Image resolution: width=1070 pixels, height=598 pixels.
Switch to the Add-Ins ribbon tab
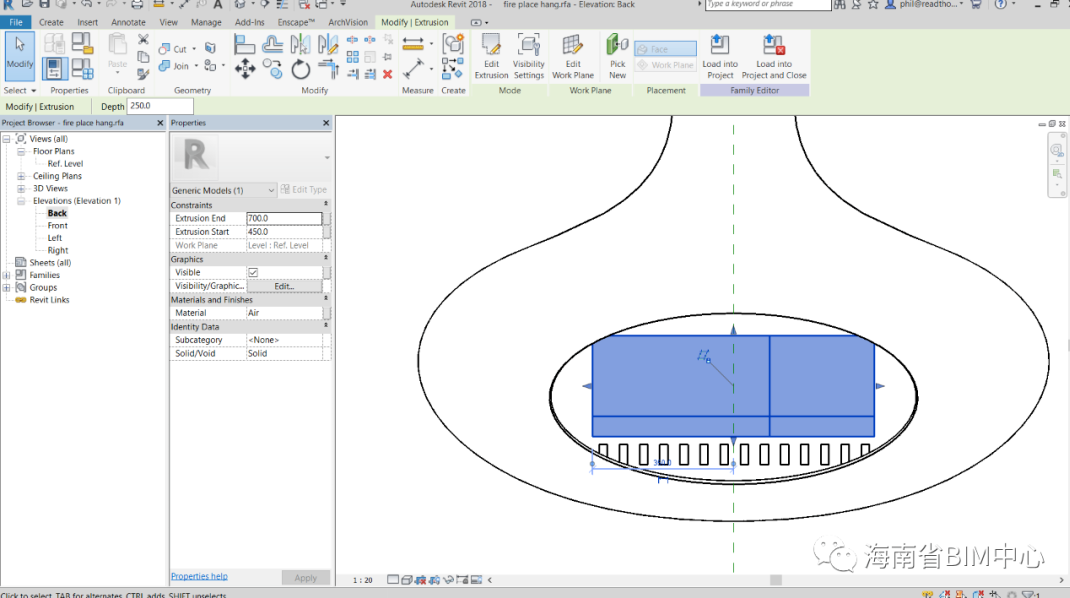(x=250, y=22)
